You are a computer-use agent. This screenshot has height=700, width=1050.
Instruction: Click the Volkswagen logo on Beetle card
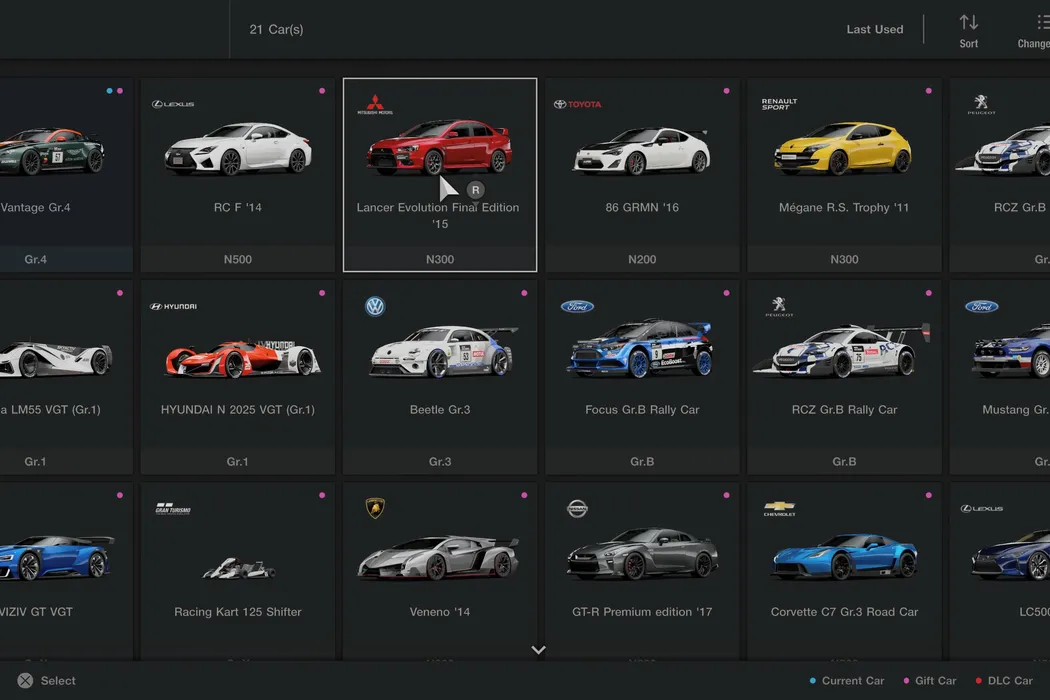coord(375,307)
